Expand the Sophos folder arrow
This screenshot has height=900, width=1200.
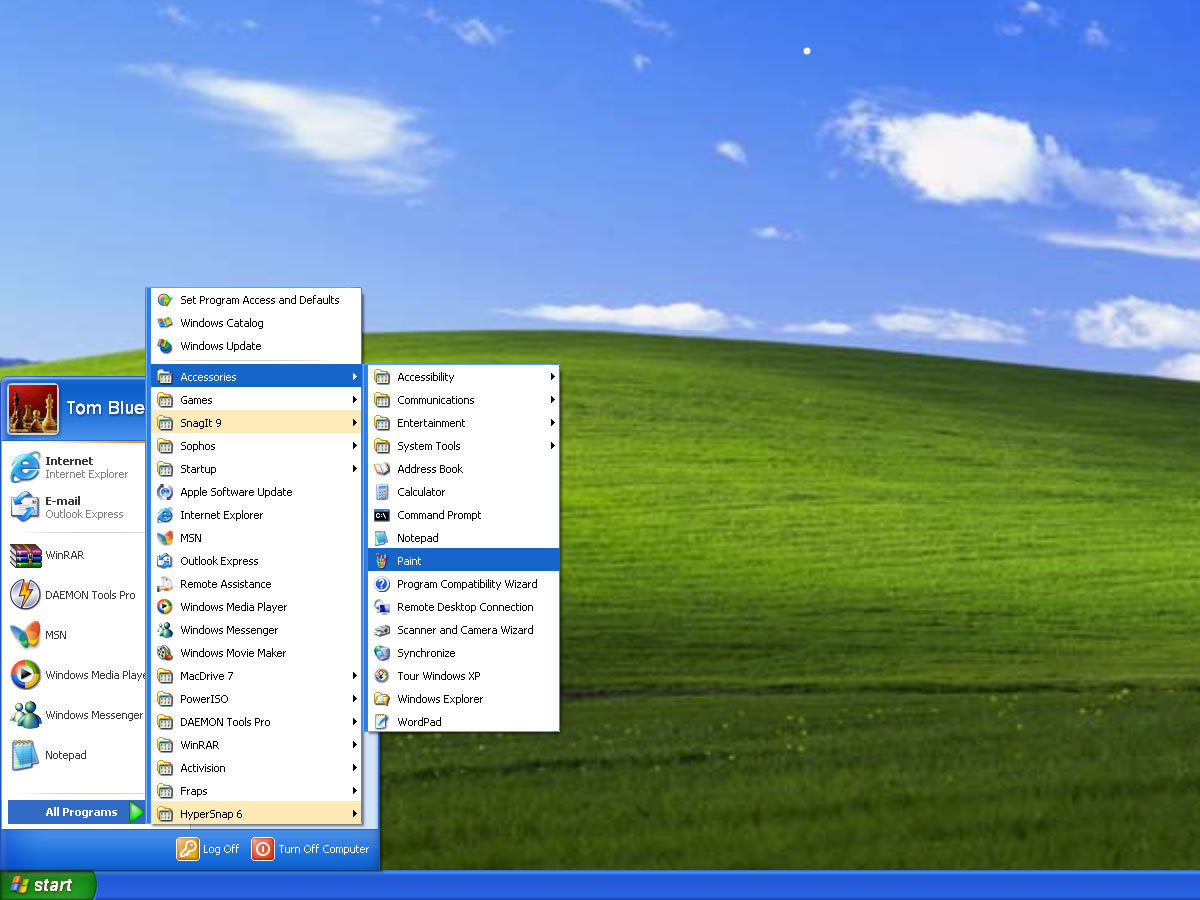point(354,446)
